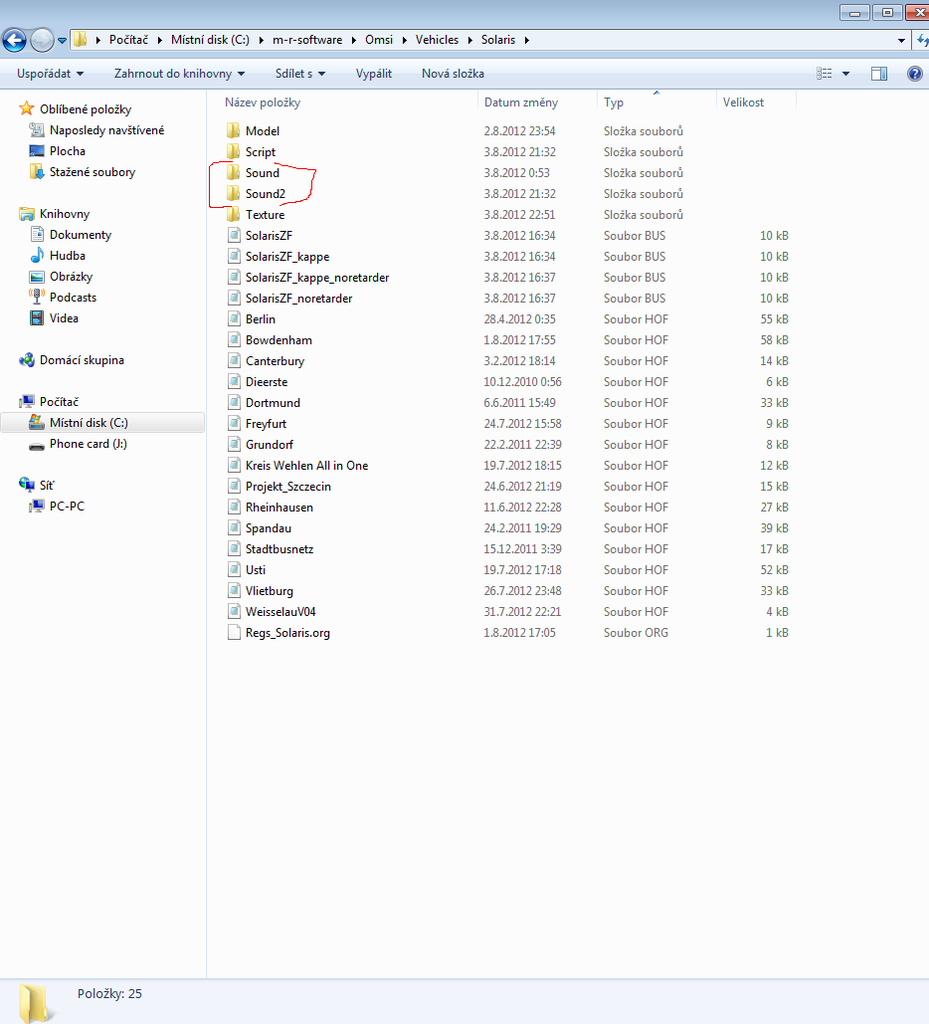Select Hudba music library icon
The image size is (929, 1024).
coord(37,256)
